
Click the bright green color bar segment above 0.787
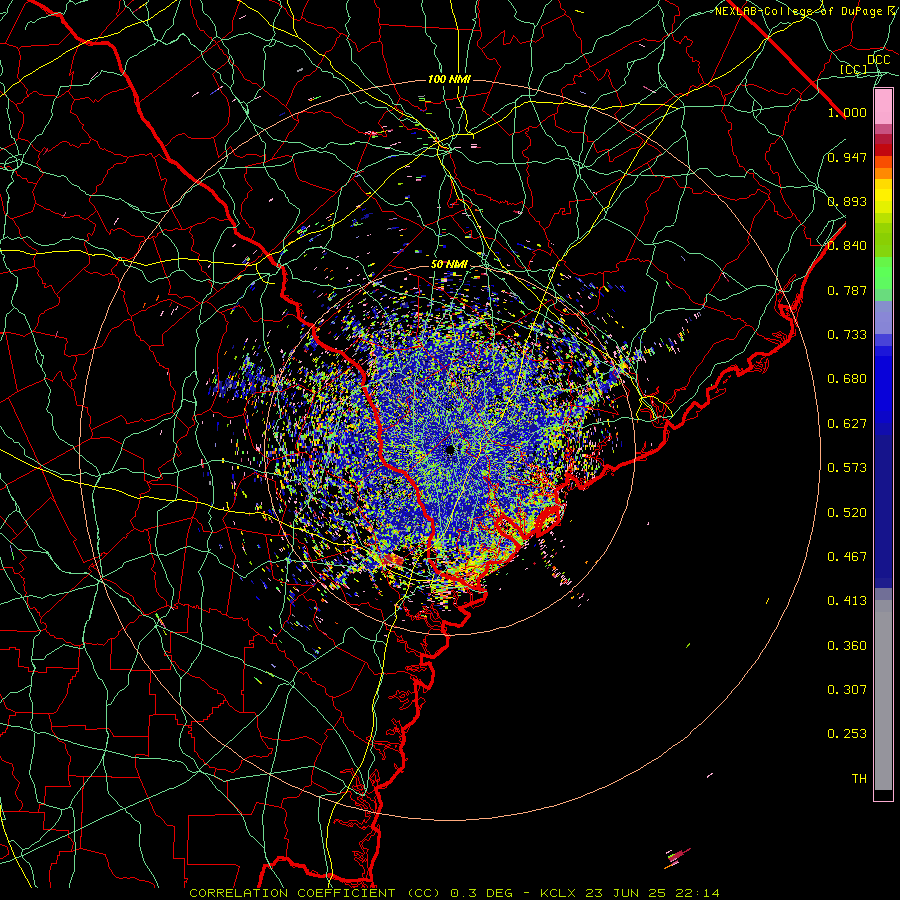click(883, 273)
